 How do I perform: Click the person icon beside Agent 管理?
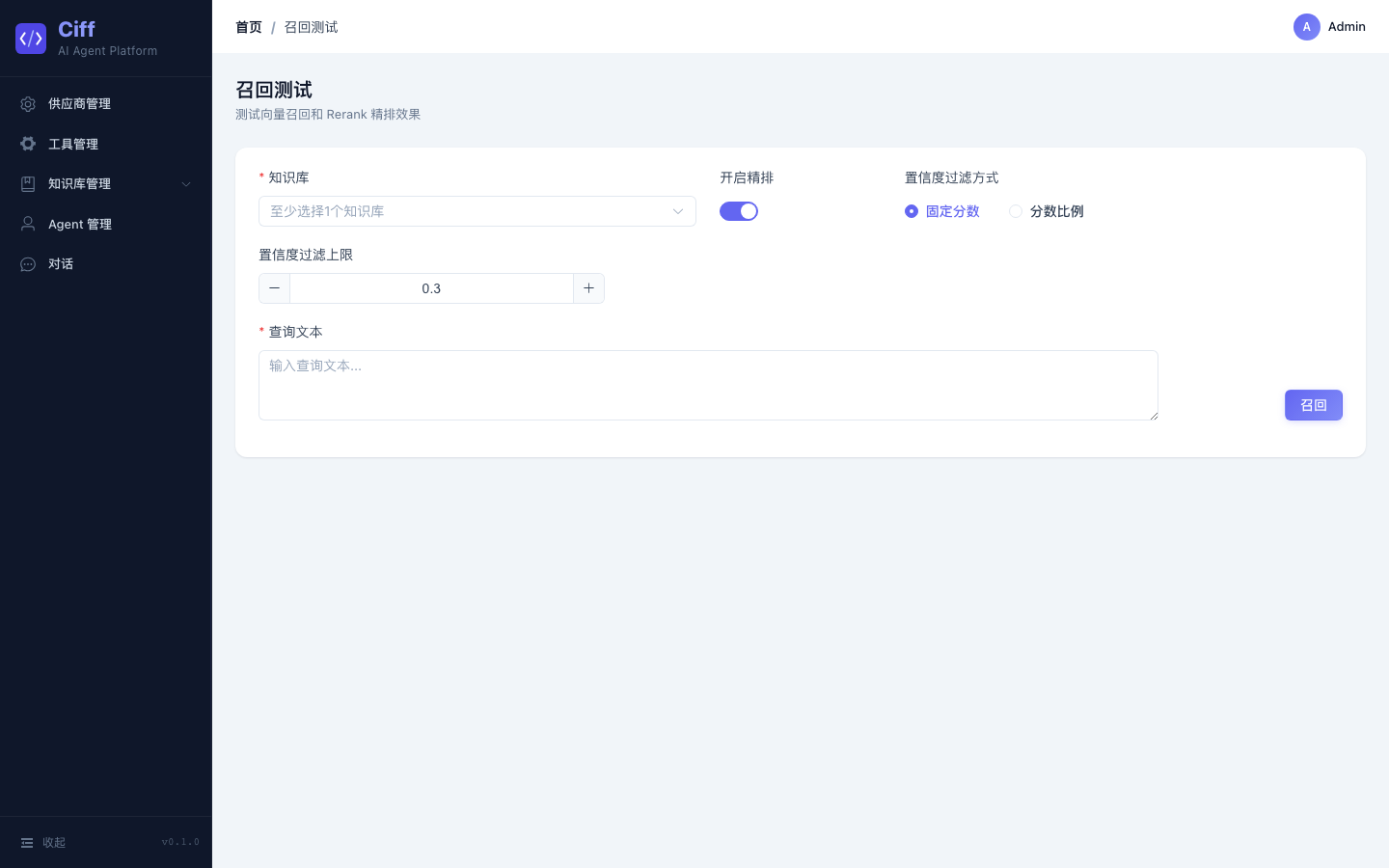(28, 224)
